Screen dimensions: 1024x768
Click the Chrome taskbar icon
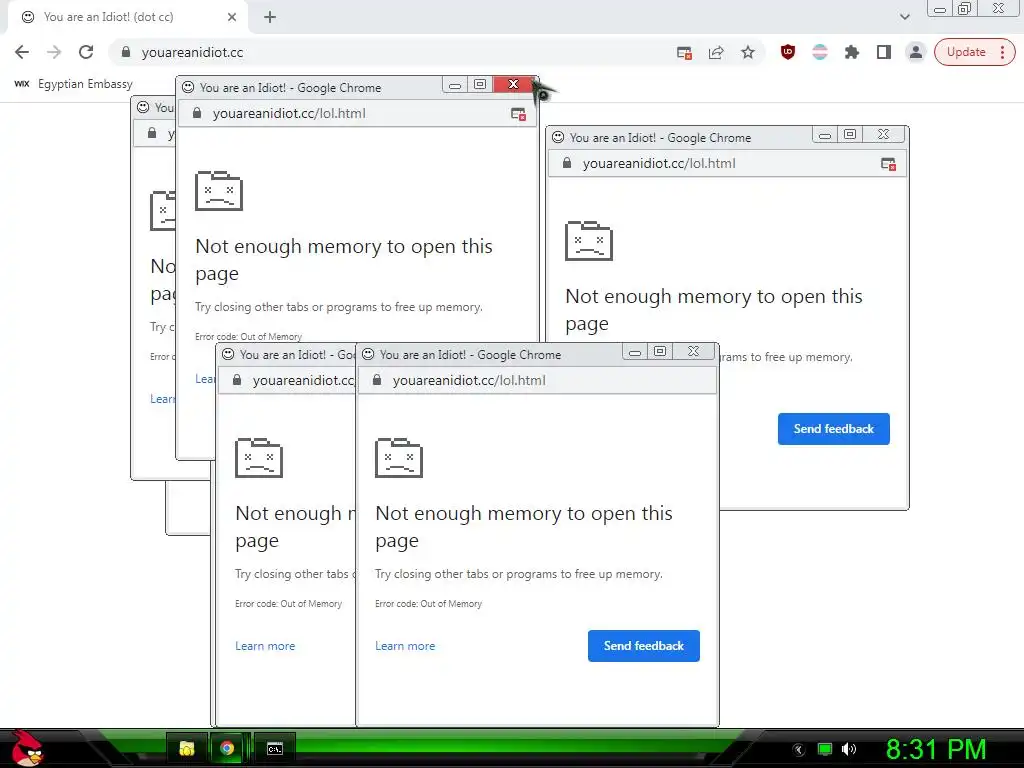tap(227, 748)
